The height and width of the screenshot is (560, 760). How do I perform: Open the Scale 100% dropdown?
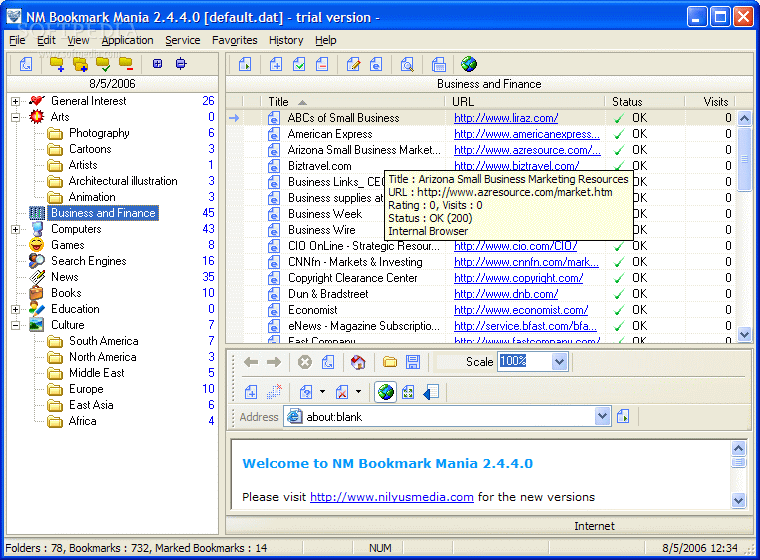(559, 362)
